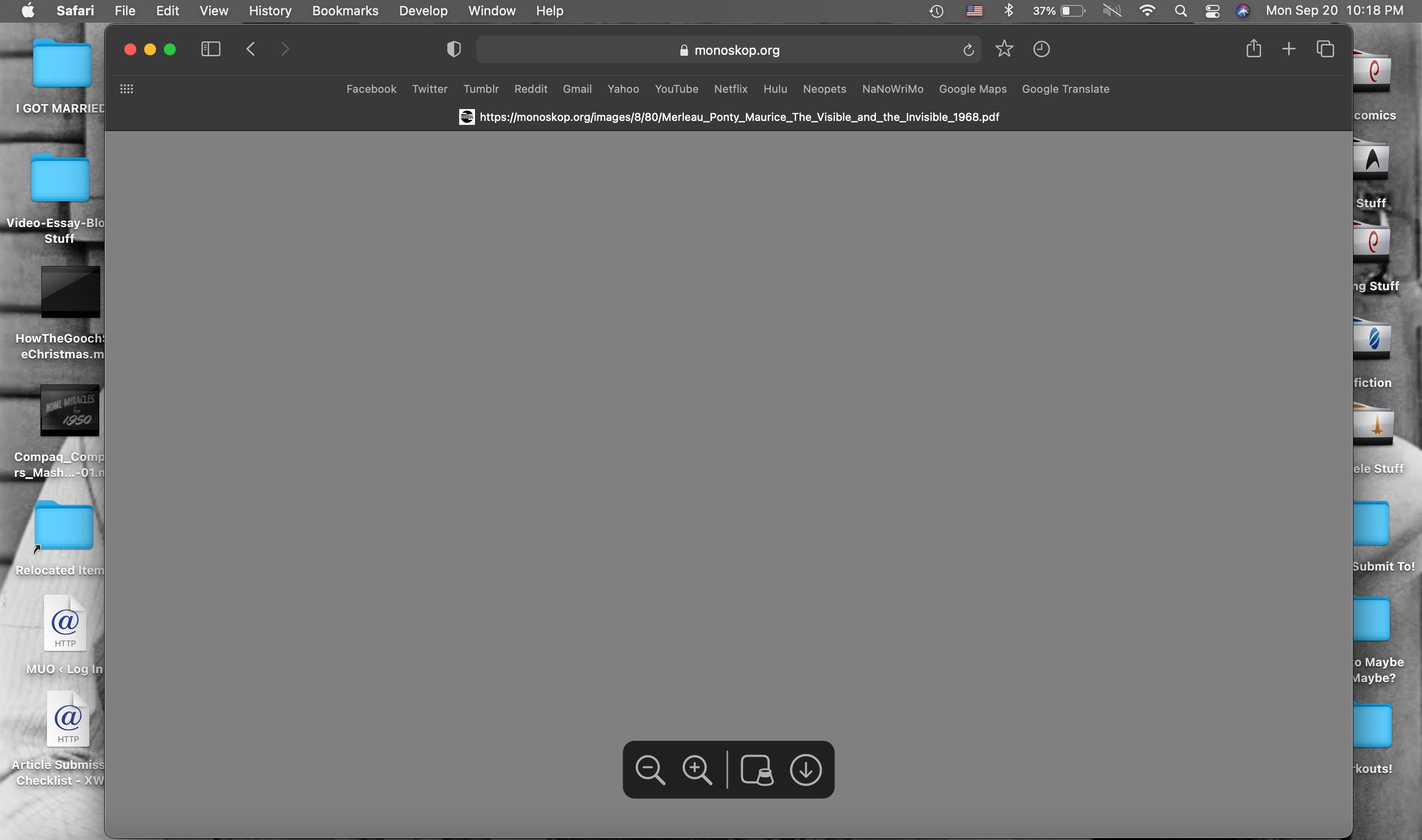Click the zoom in magnifier icon

697,770
